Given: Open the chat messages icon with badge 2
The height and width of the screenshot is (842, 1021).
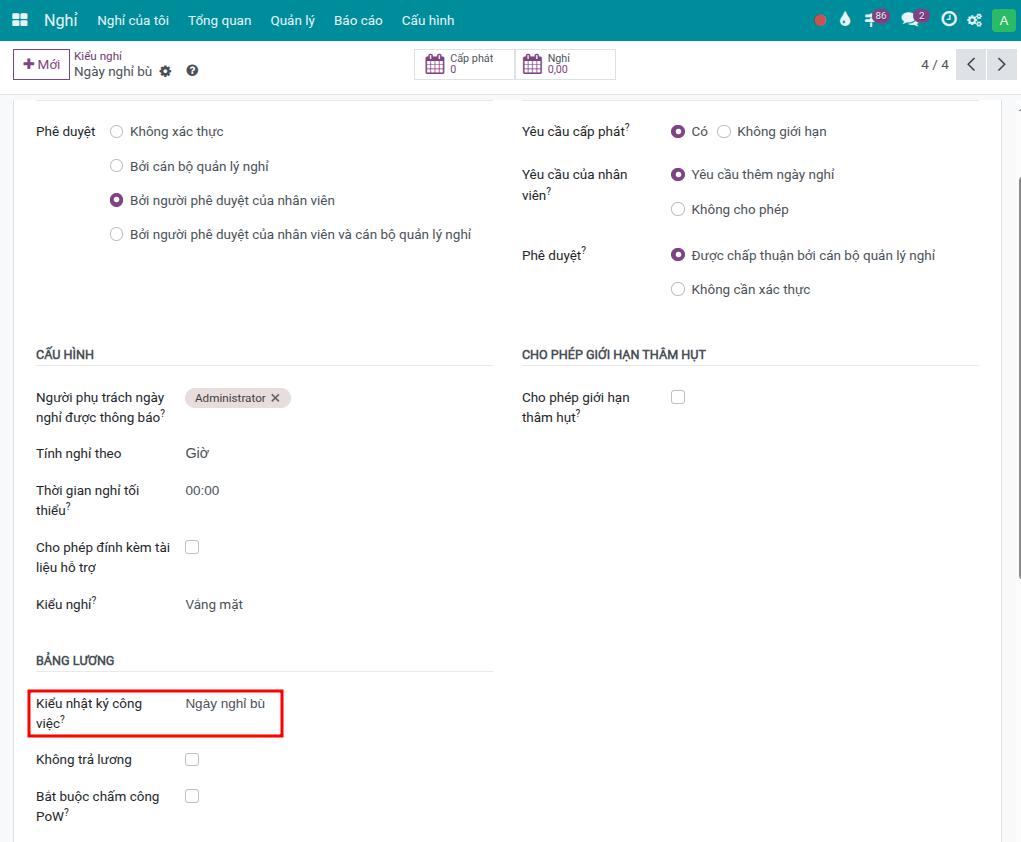Looking at the screenshot, I should [x=910, y=19].
